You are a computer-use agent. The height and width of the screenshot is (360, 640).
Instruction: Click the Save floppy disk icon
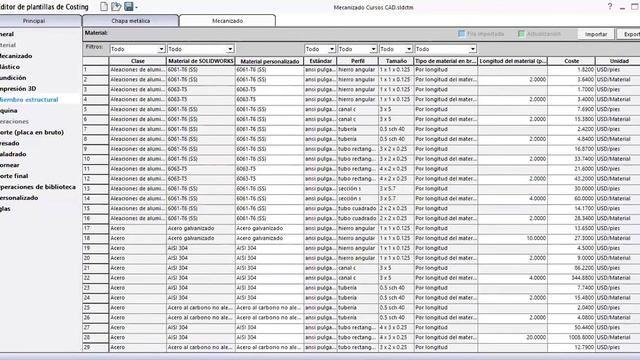point(129,7)
